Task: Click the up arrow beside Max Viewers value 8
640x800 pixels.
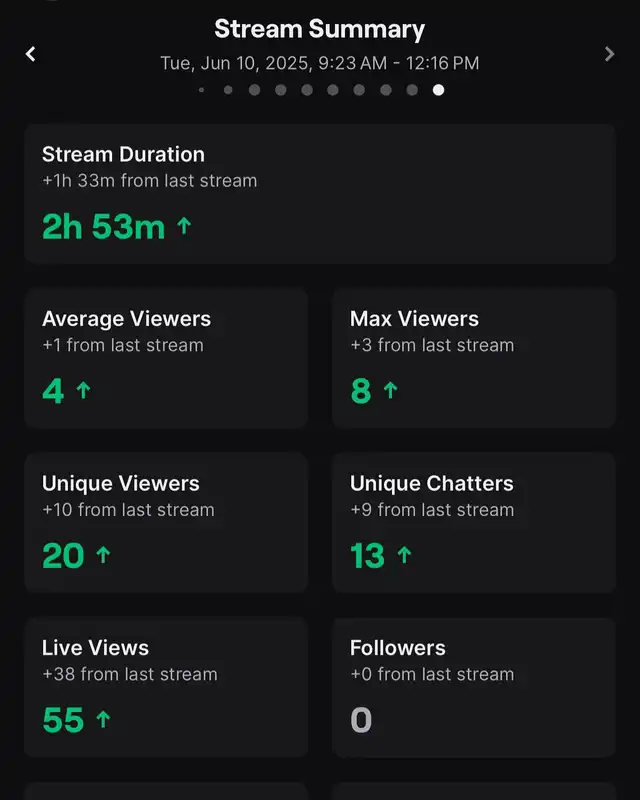Action: tap(390, 391)
